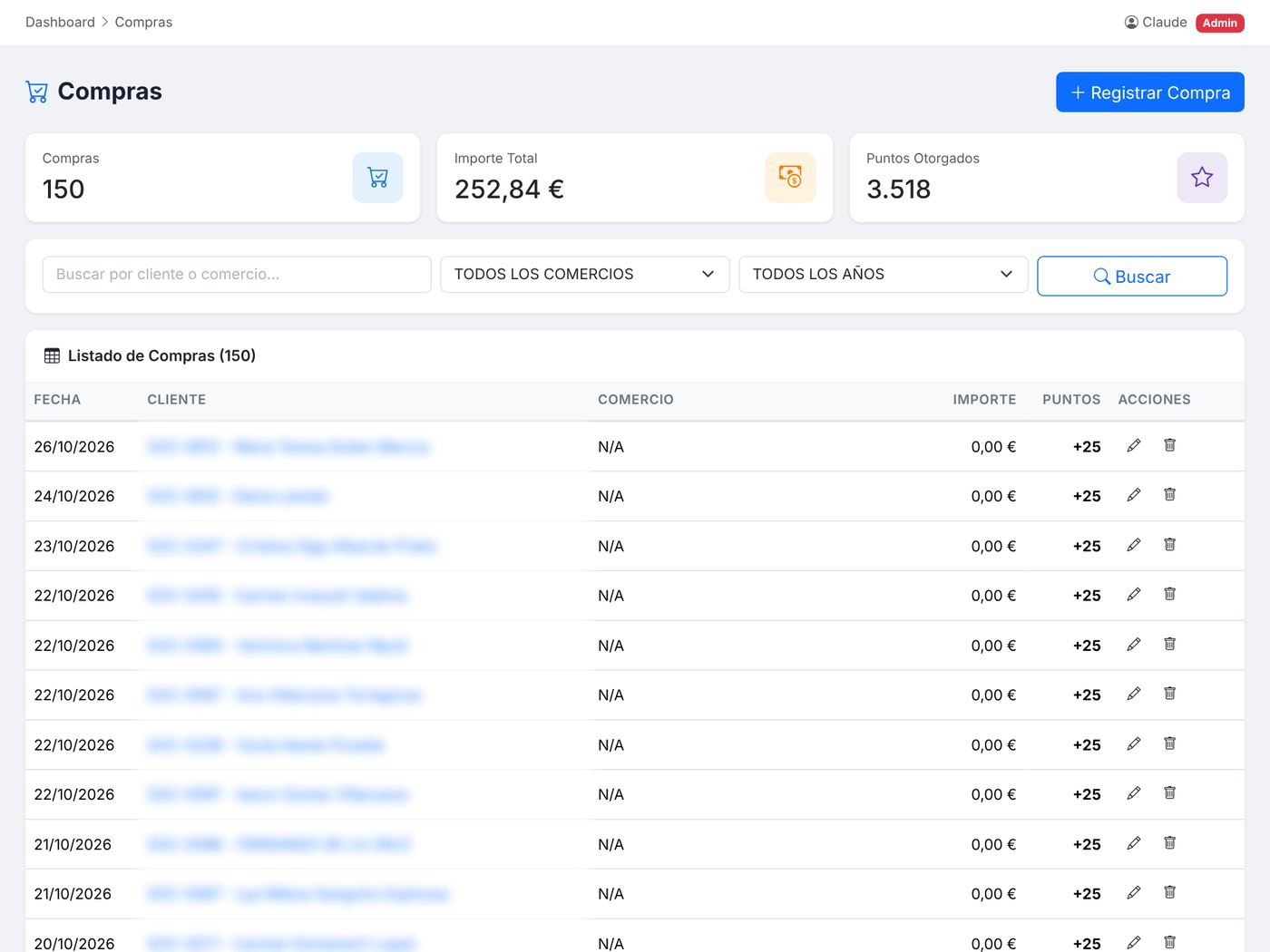1270x952 pixels.
Task: Click the money icon in Importe Total card
Action: (x=790, y=178)
